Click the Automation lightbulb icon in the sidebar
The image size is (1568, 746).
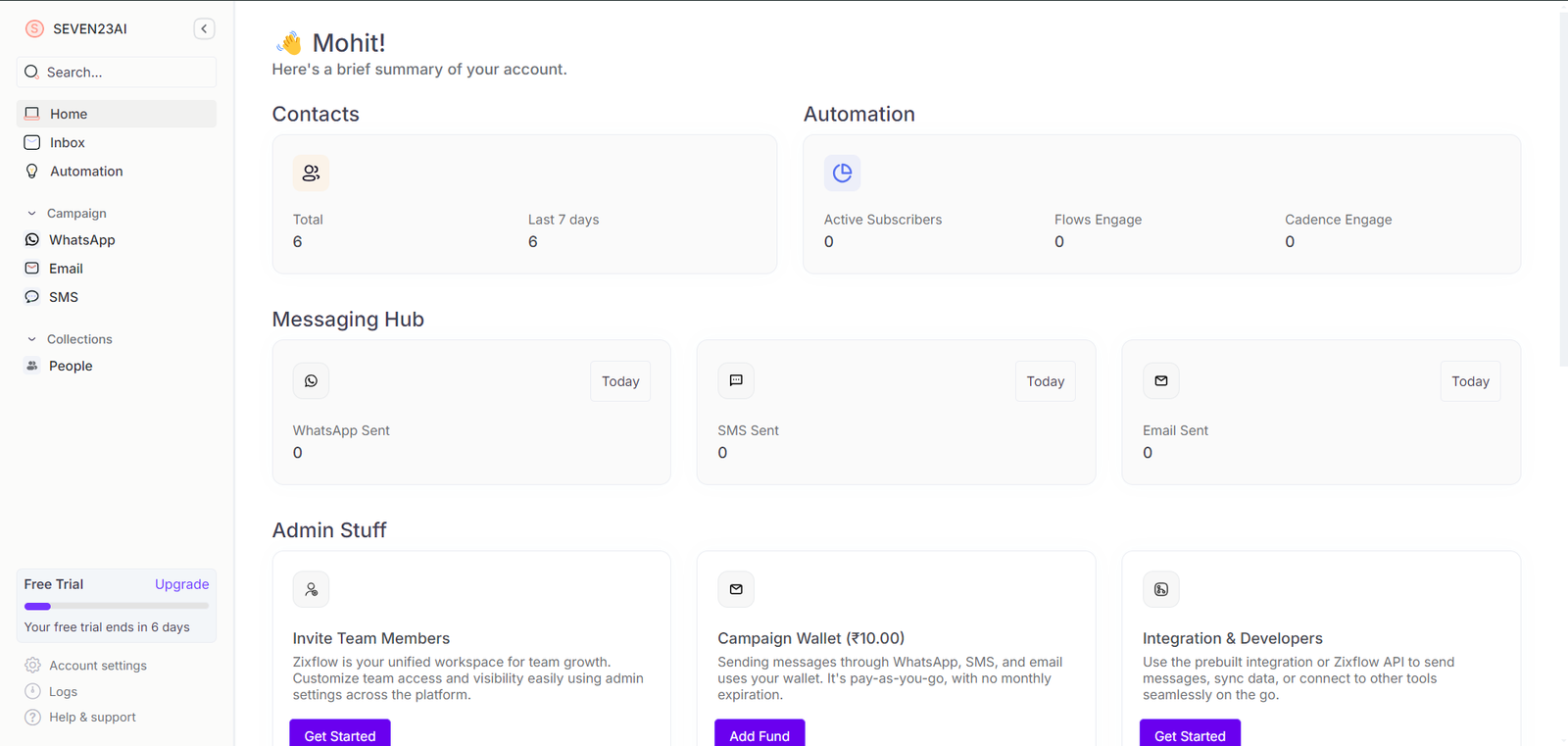[x=32, y=171]
